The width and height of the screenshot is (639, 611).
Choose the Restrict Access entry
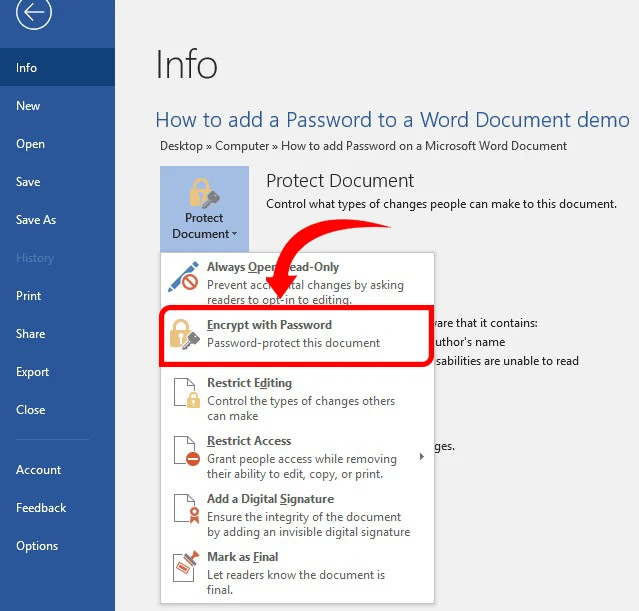pyautogui.click(x=297, y=457)
